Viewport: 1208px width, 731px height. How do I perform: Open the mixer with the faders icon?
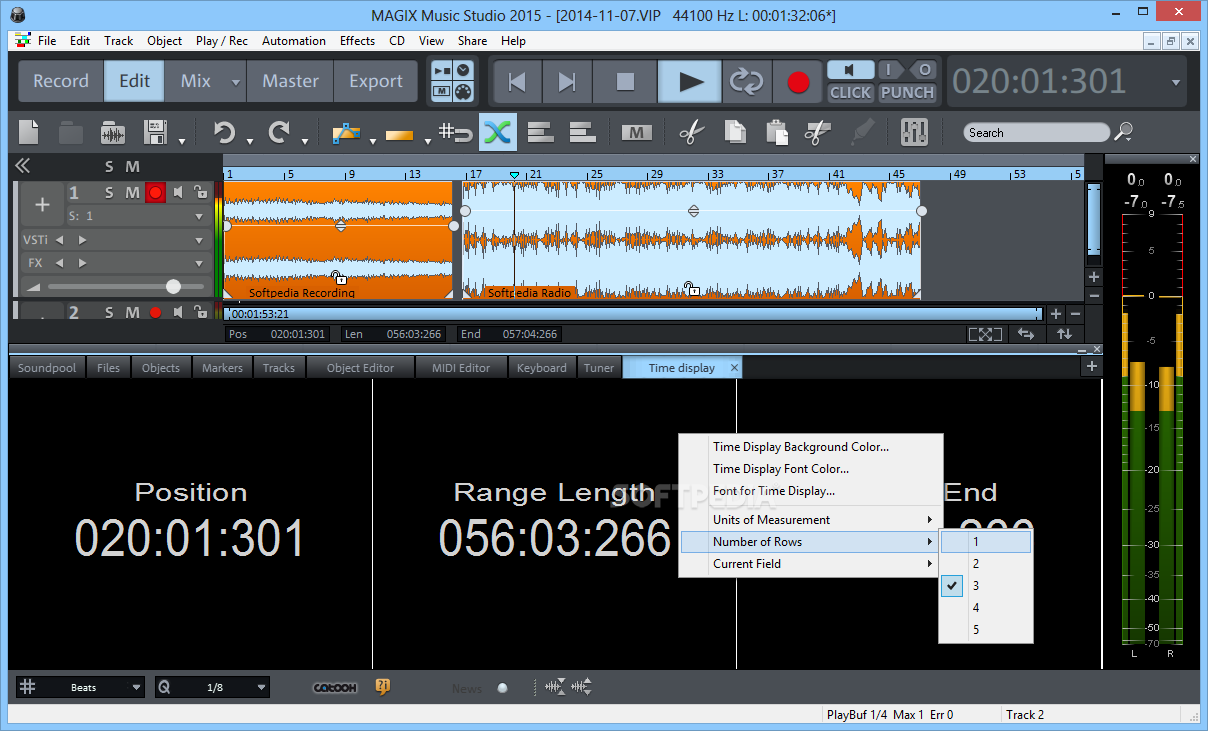pyautogui.click(x=914, y=132)
